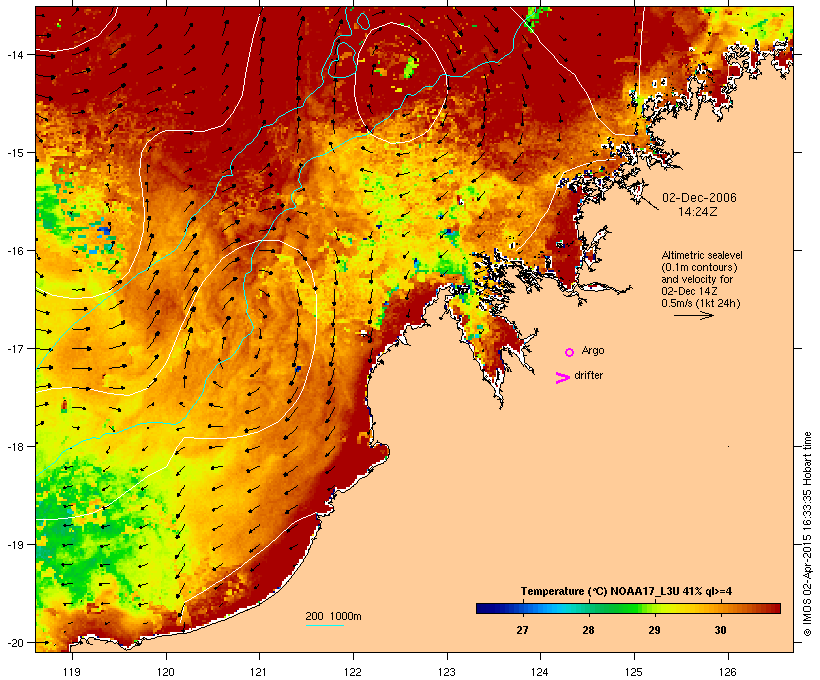Image resolution: width=820 pixels, height=680 pixels.
Task: Click the cyan 200 1000m isobath legend line
Action: coord(325,626)
